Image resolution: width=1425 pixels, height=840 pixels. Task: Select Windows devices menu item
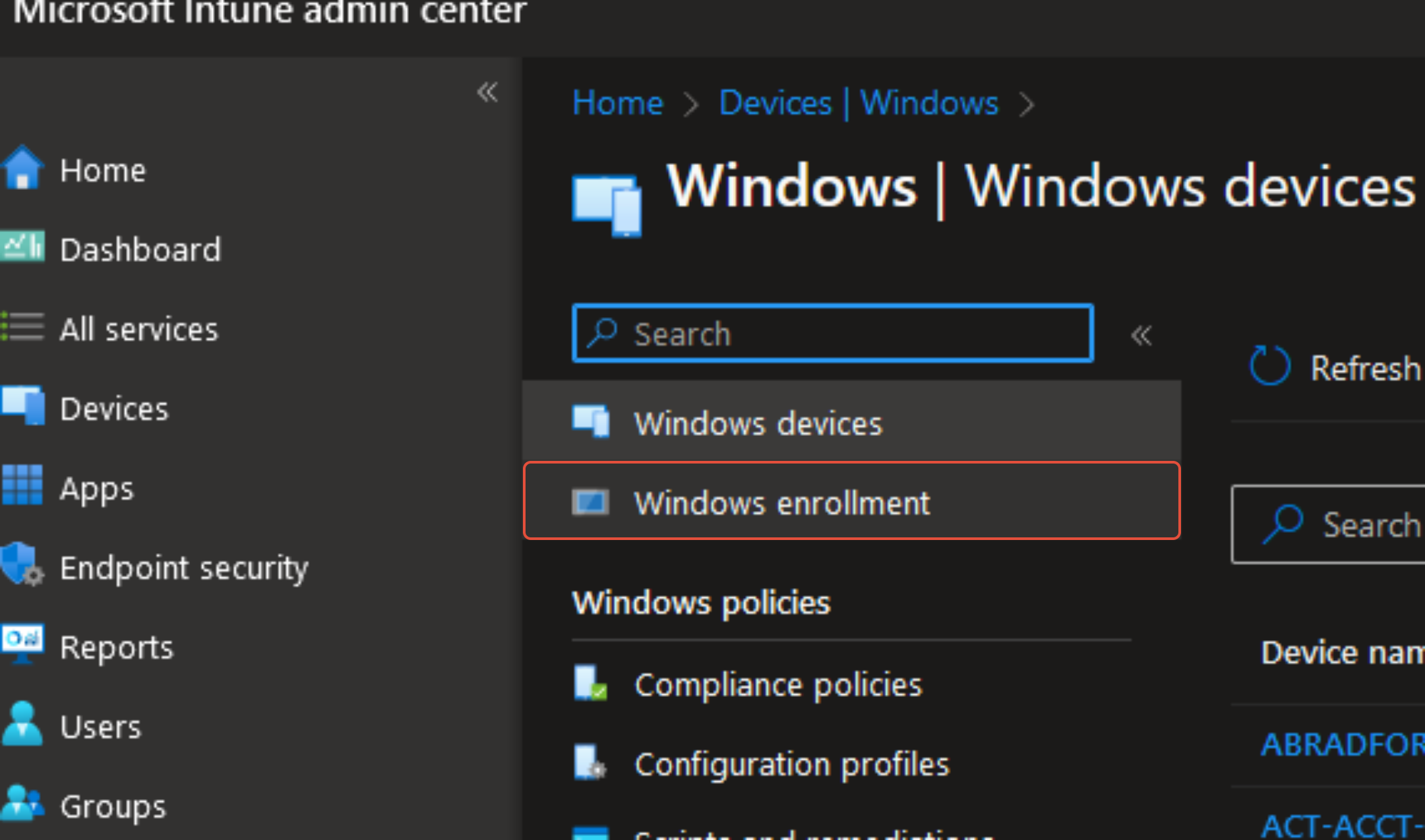click(757, 423)
